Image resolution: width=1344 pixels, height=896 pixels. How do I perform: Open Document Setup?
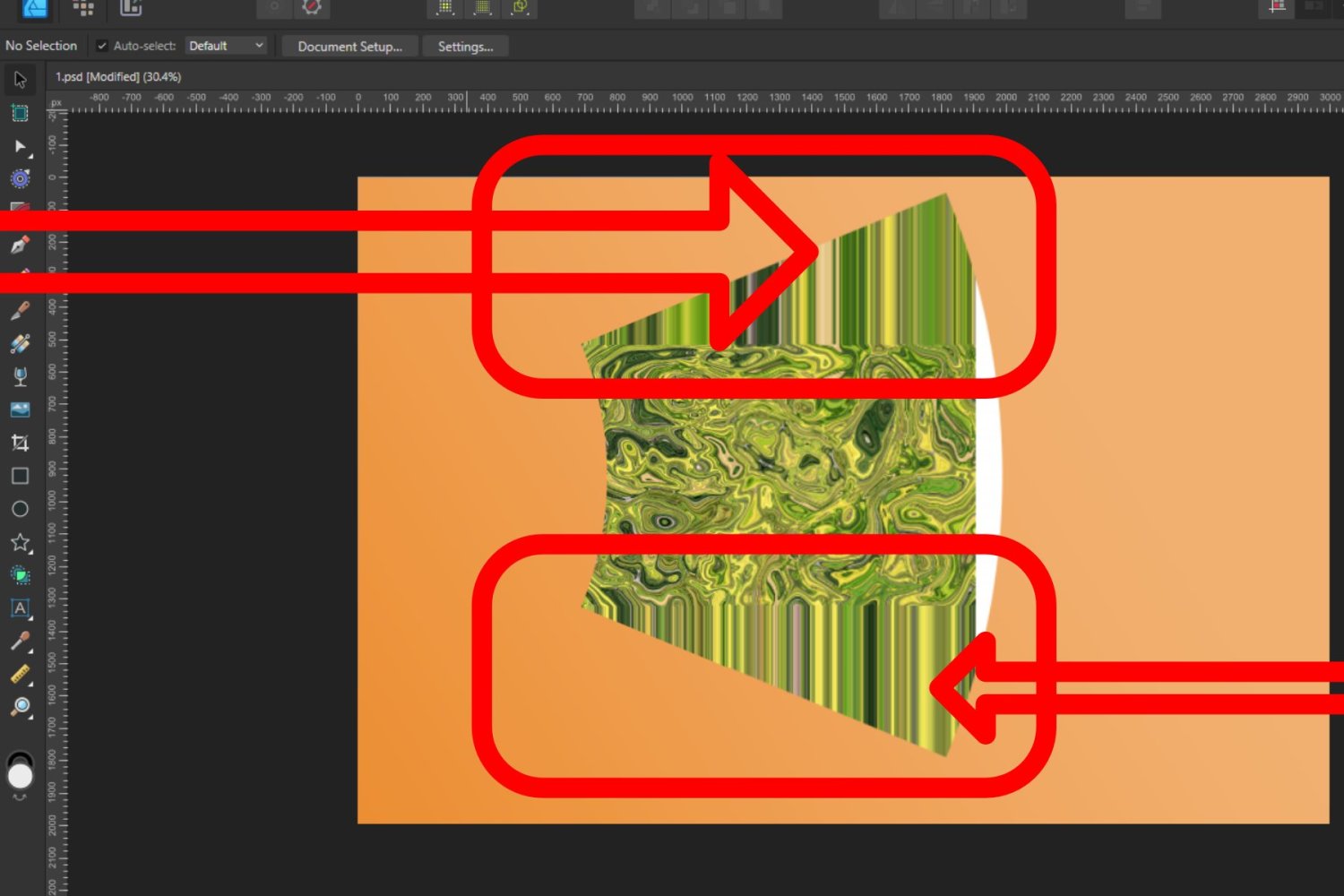(x=349, y=46)
